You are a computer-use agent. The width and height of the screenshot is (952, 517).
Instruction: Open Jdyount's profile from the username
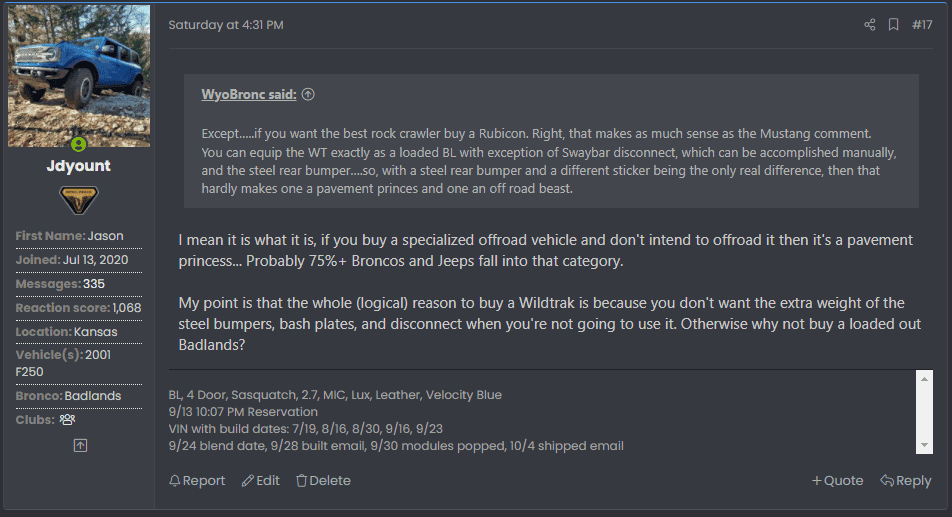(x=78, y=166)
